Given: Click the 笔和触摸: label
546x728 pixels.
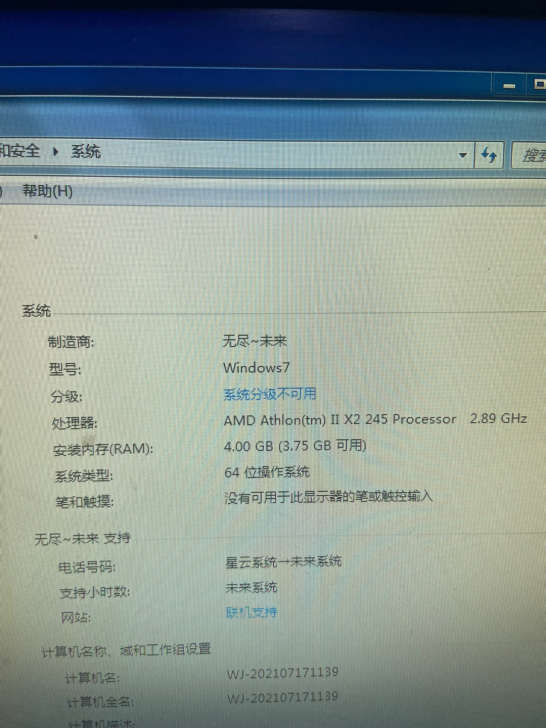Looking at the screenshot, I should point(85,502).
